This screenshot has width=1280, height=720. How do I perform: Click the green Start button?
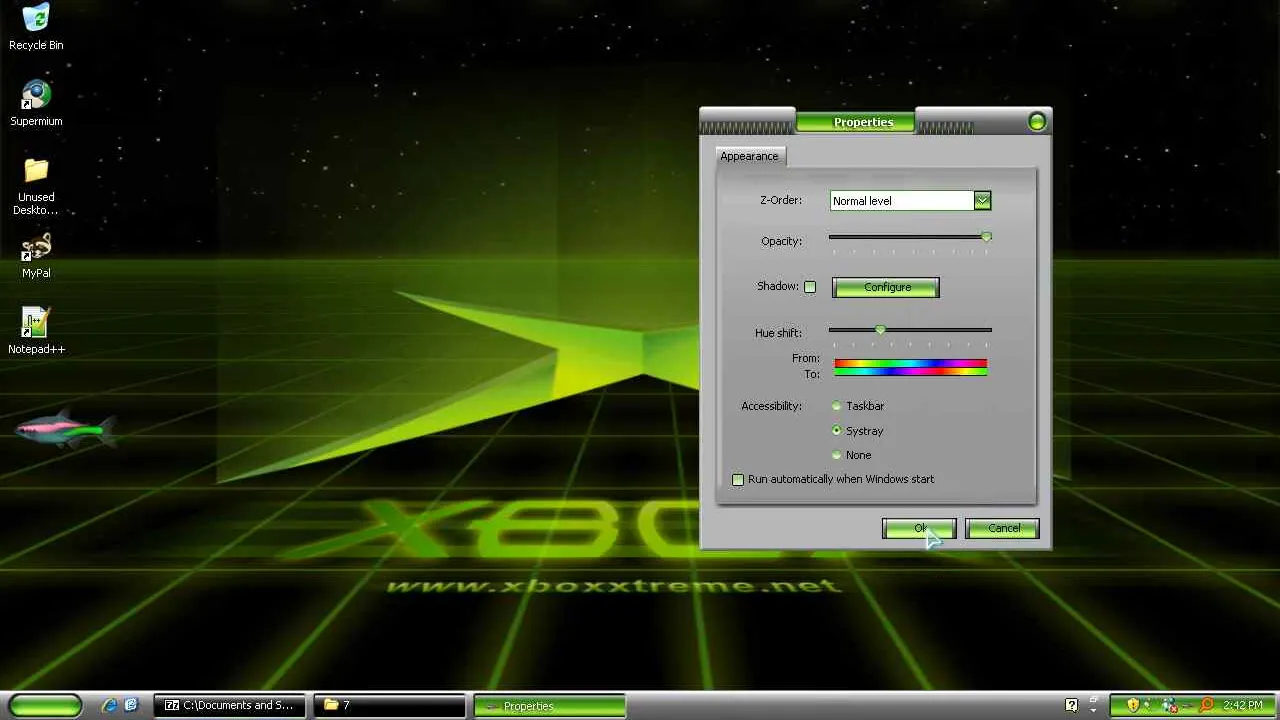click(45, 705)
